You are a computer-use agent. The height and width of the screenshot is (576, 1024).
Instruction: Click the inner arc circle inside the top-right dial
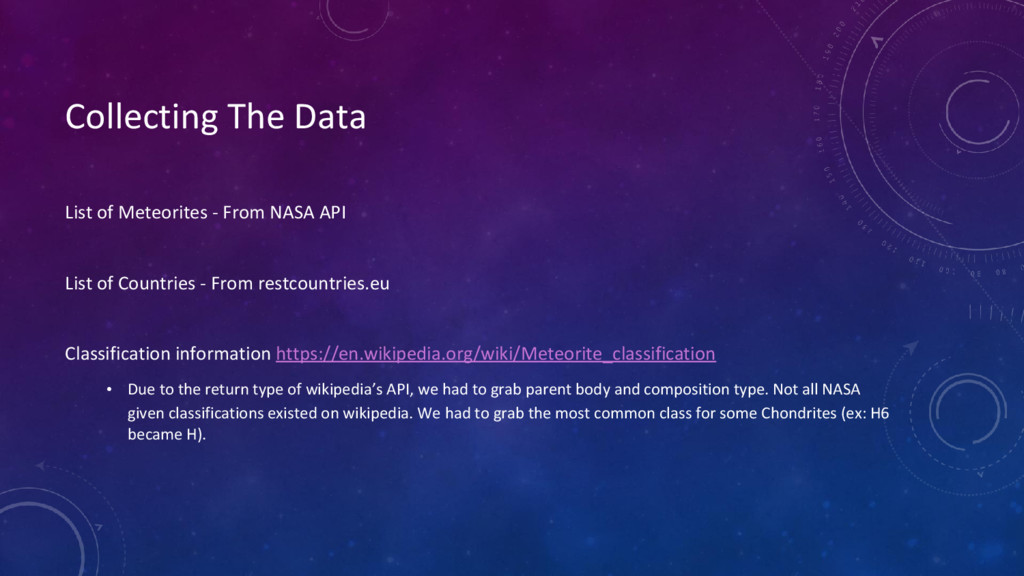click(978, 112)
